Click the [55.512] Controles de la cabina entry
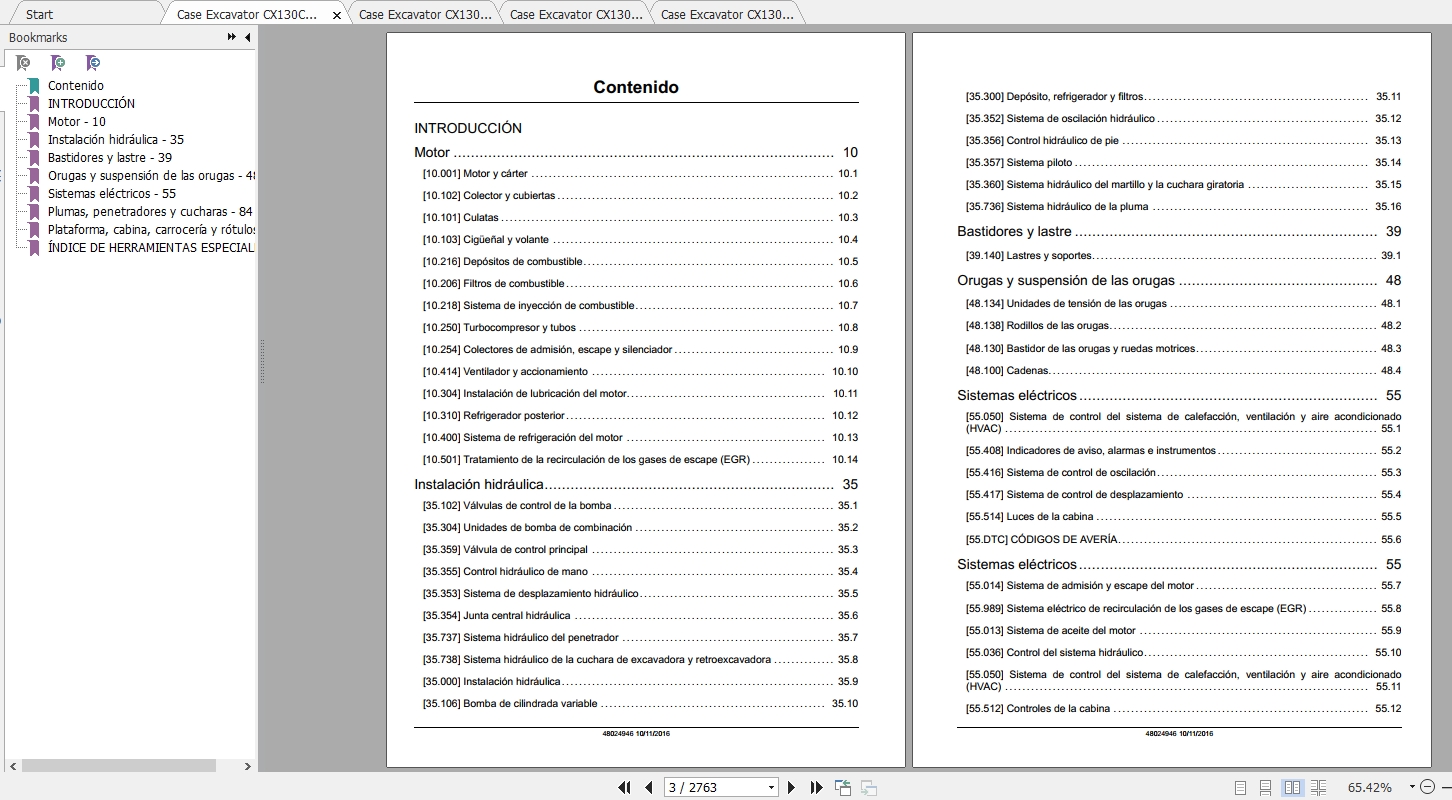The image size is (1452, 800). click(x=1183, y=709)
